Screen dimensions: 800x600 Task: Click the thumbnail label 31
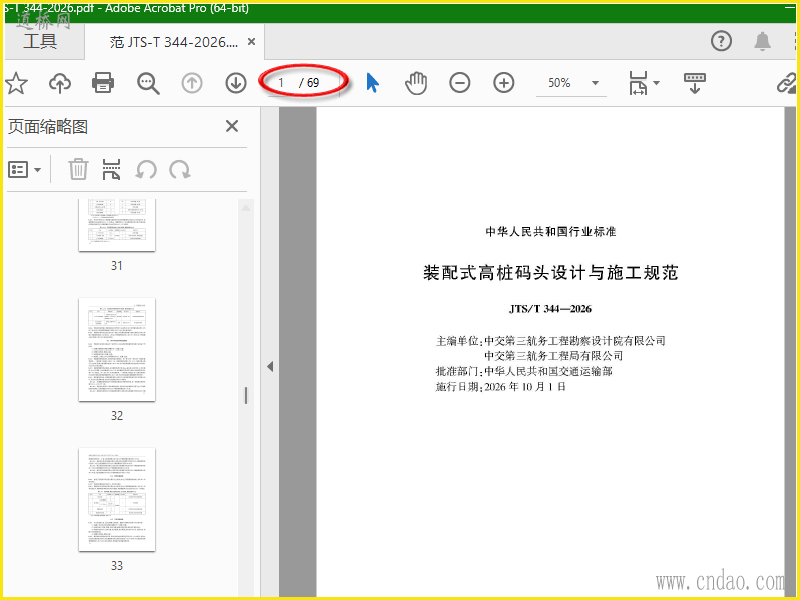[x=117, y=266]
